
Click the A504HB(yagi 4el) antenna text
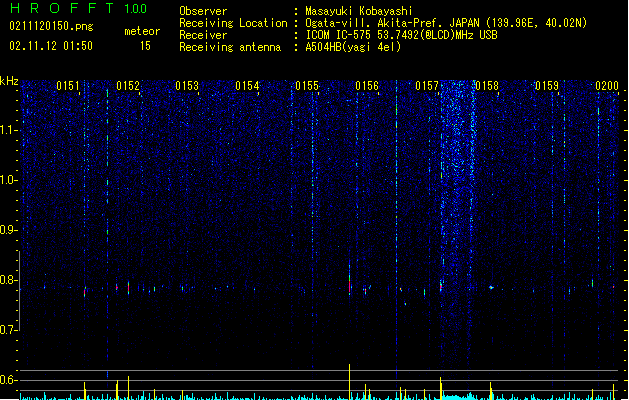353,47
